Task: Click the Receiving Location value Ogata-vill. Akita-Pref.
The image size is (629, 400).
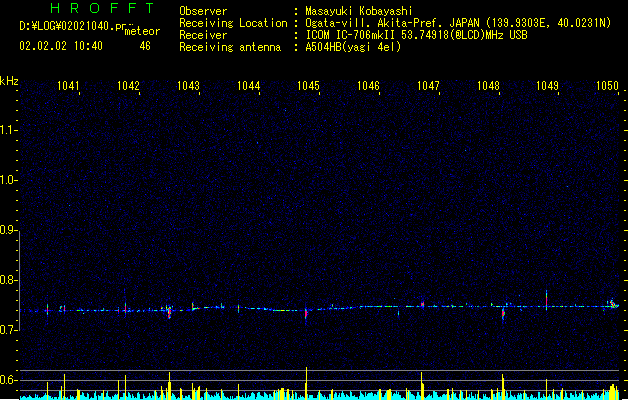Action: click(375, 23)
